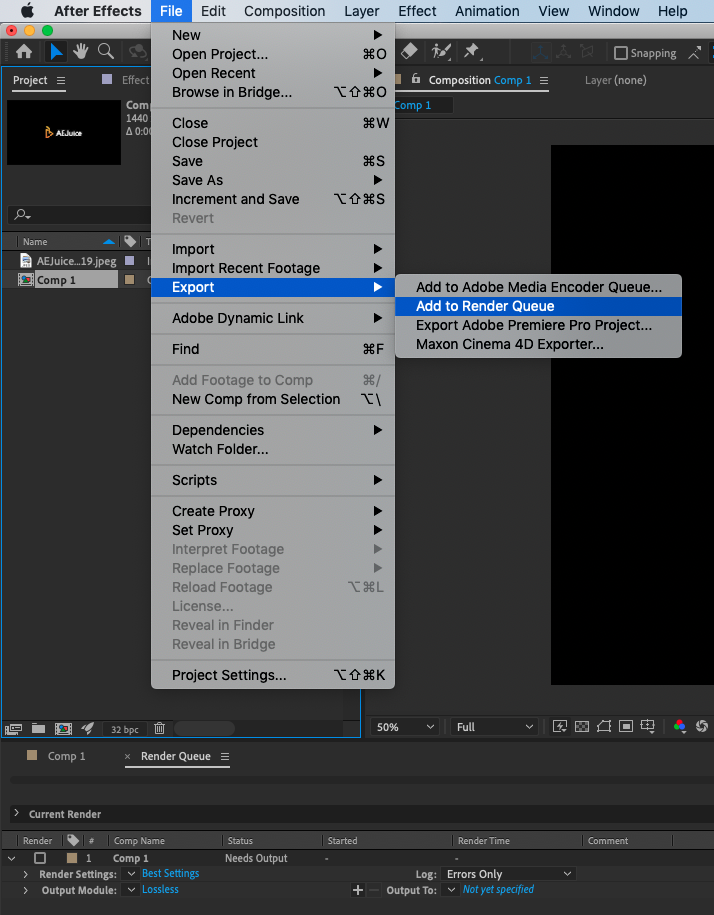Open the 50% magnification dropdown

tap(405, 727)
